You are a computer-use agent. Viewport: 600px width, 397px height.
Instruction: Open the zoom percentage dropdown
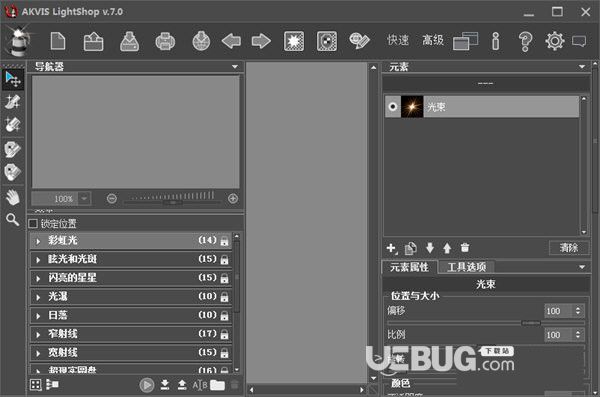tap(84, 199)
